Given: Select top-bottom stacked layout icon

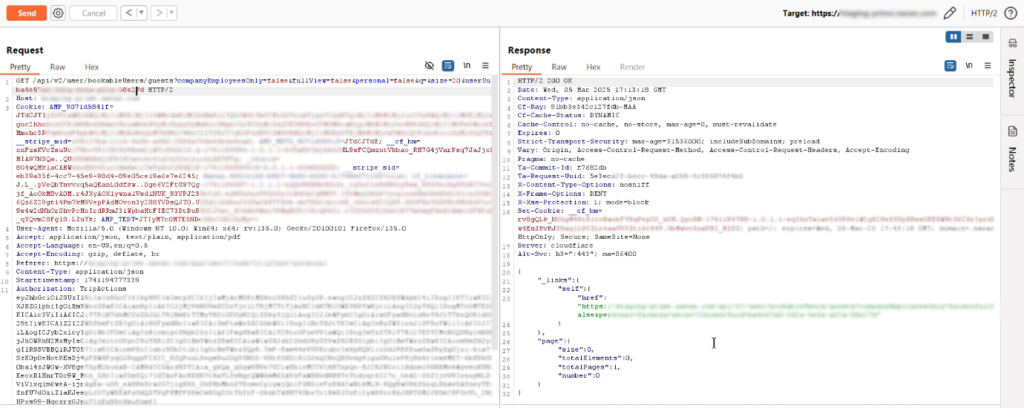Looking at the screenshot, I should 970,37.
